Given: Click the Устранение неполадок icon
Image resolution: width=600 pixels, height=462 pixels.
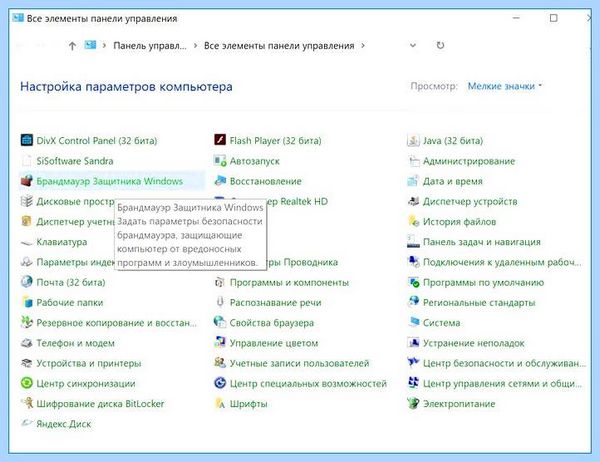Looking at the screenshot, I should coord(413,343).
